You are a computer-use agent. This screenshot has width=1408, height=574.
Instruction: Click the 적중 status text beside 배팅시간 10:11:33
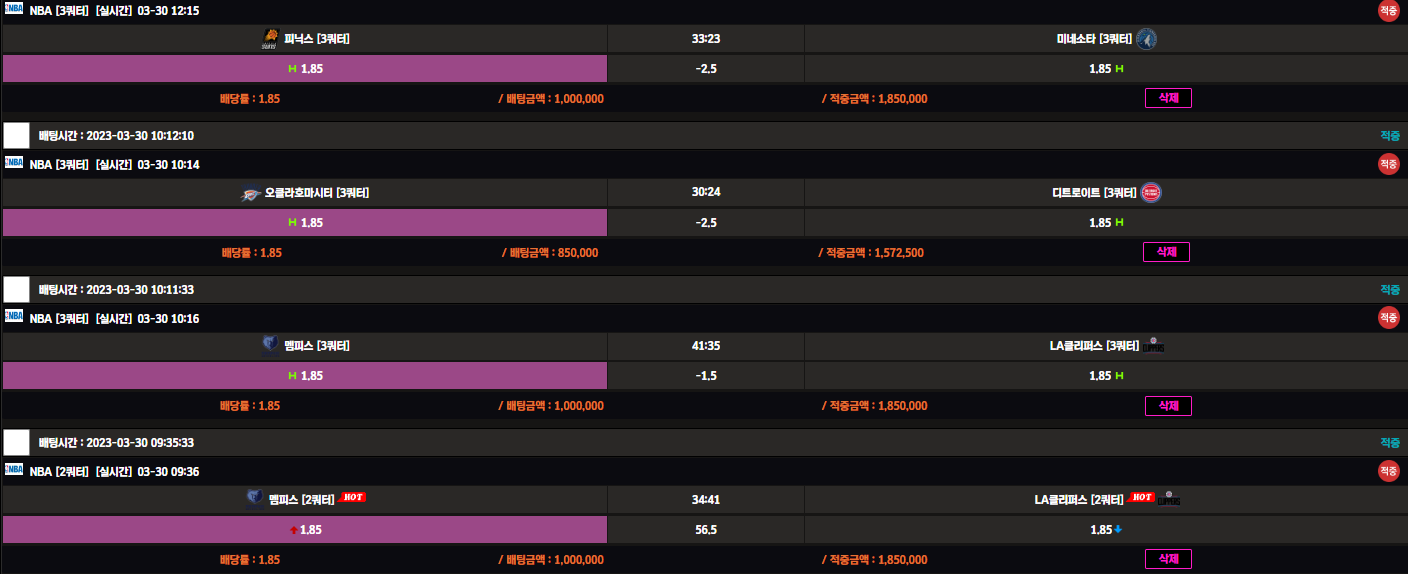1390,290
